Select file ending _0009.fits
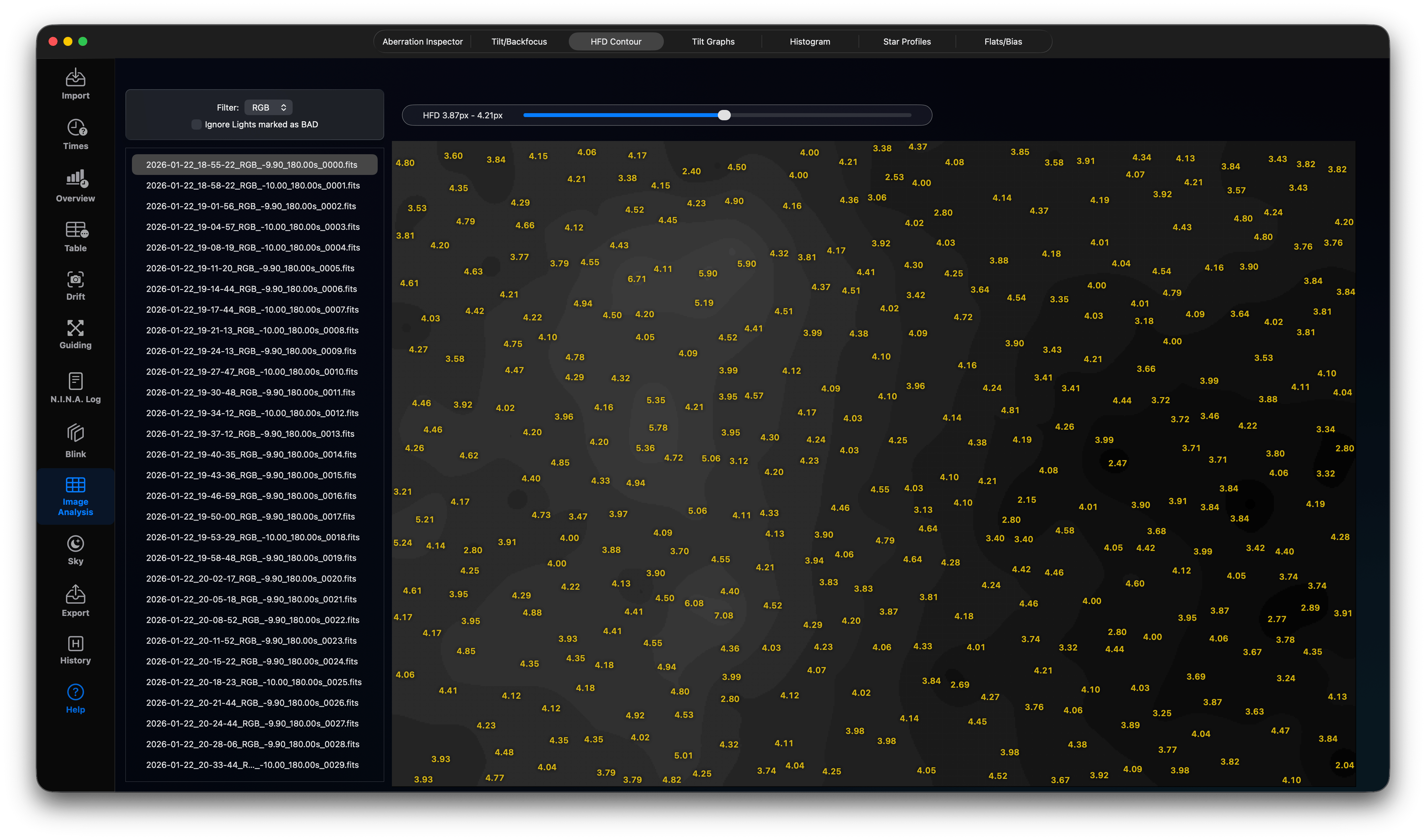The height and width of the screenshot is (840, 1426). 255,351
